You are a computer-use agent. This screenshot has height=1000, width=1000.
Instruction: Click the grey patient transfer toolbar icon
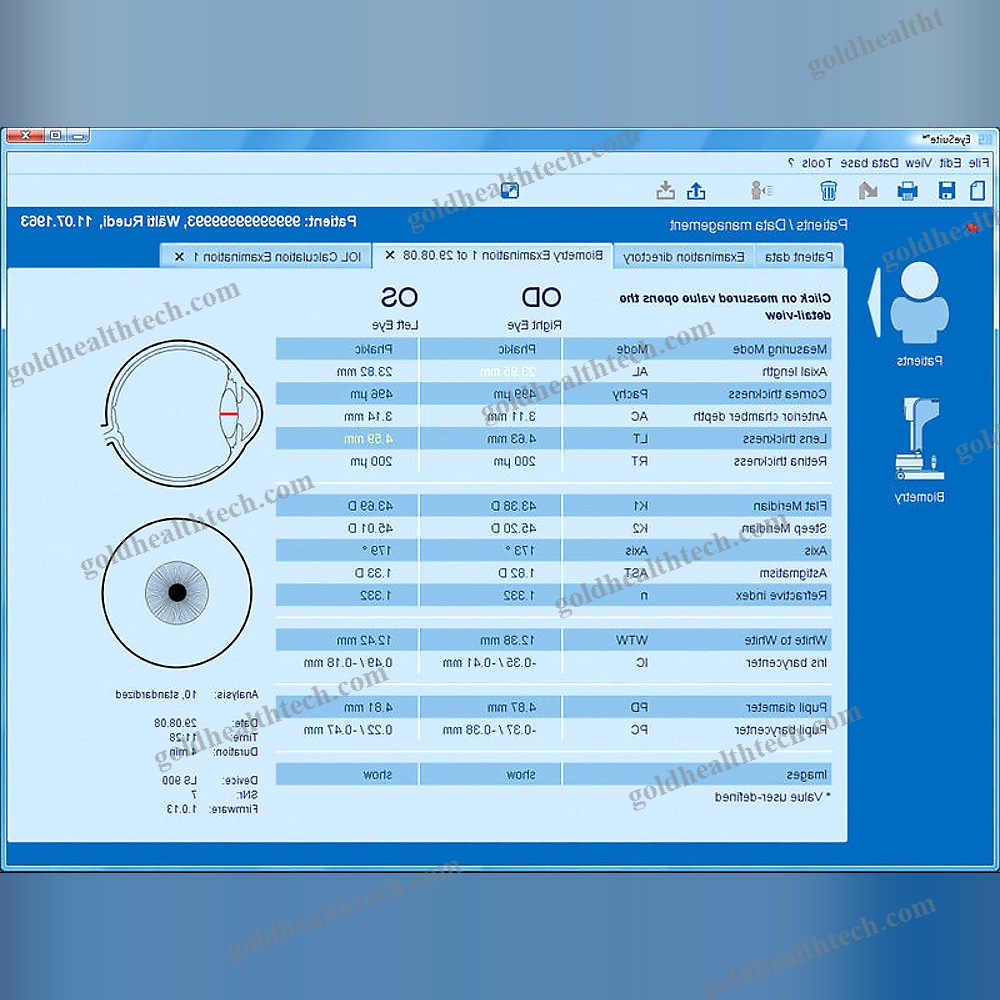click(x=761, y=190)
